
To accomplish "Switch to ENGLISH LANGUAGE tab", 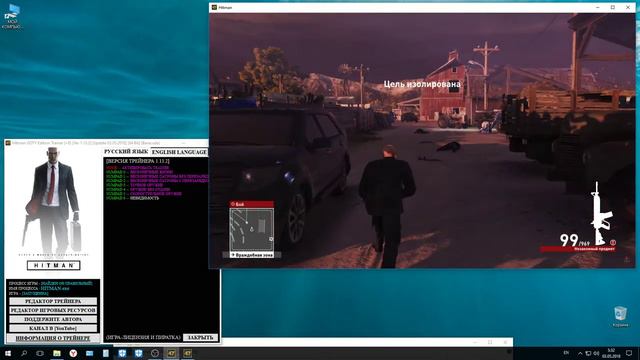I will pos(179,152).
